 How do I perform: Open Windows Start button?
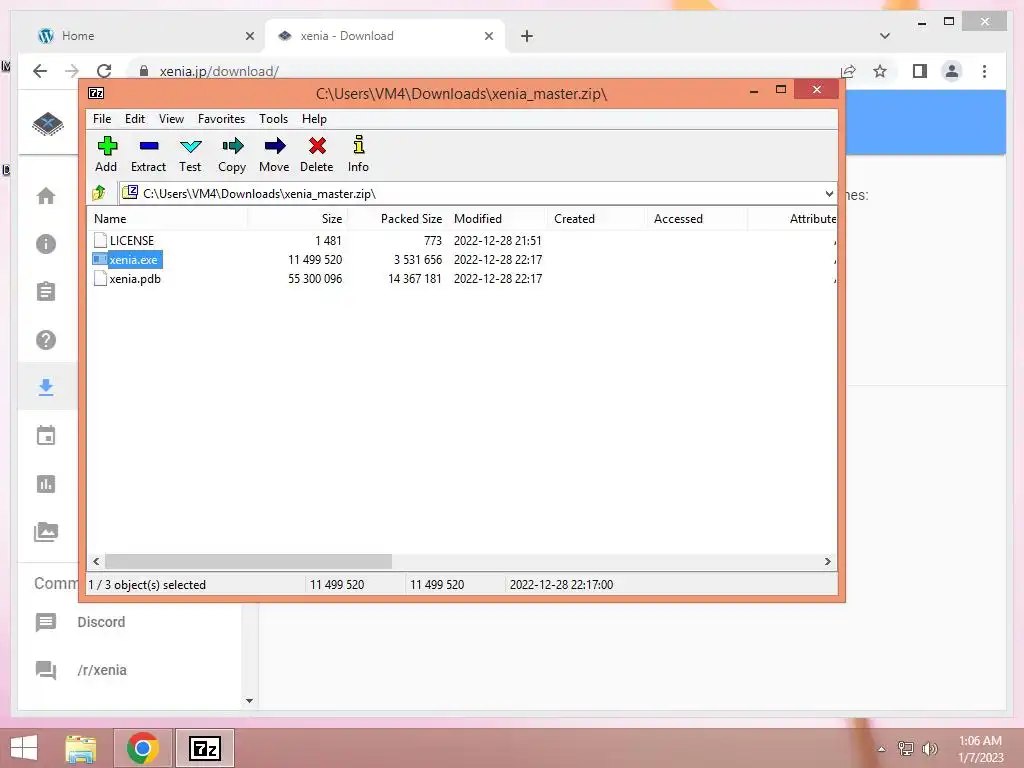coord(24,748)
